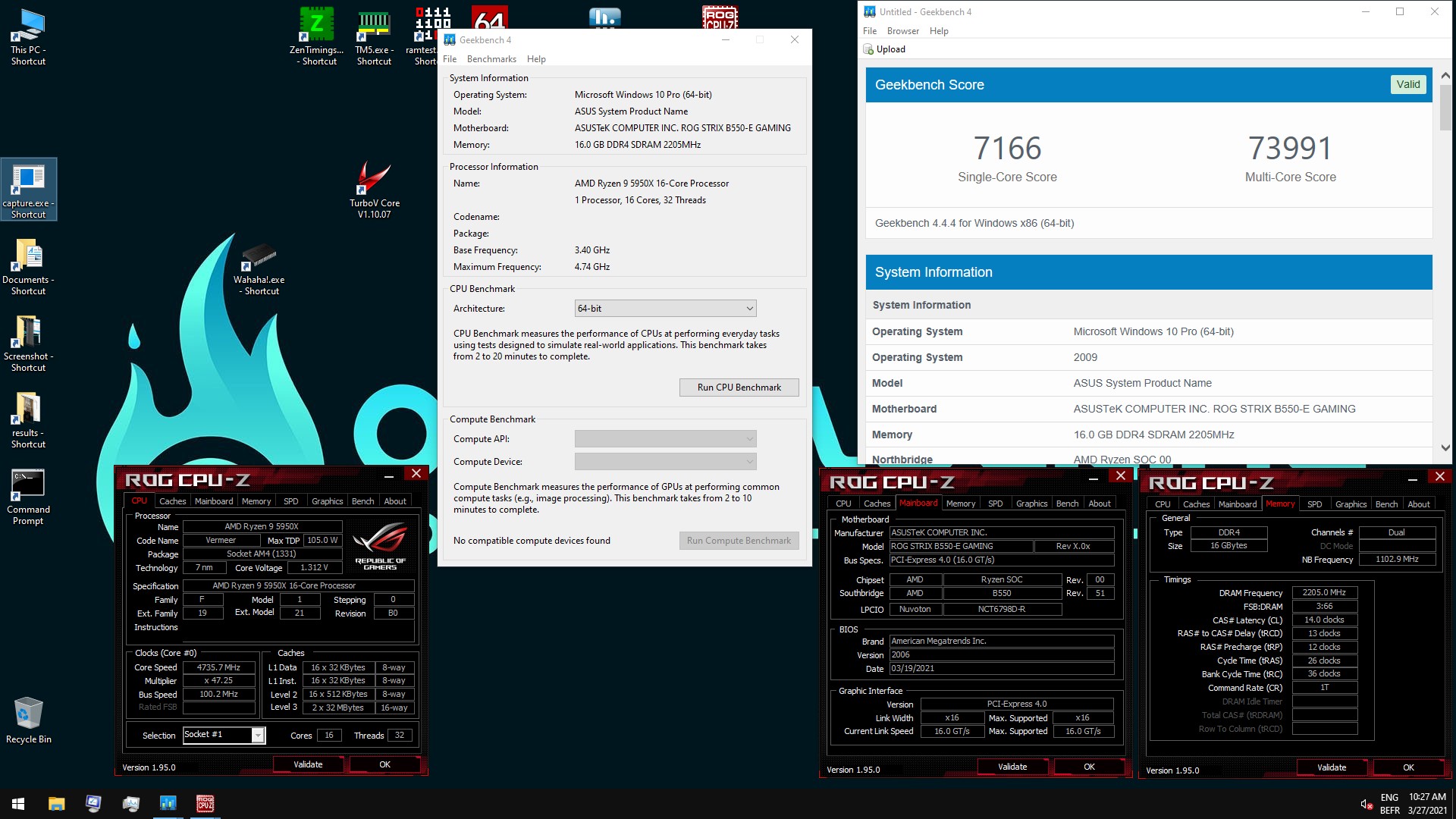Open ROG CPU-Z taskbar icon
Viewport: 1456px width, 819px height.
[x=205, y=804]
